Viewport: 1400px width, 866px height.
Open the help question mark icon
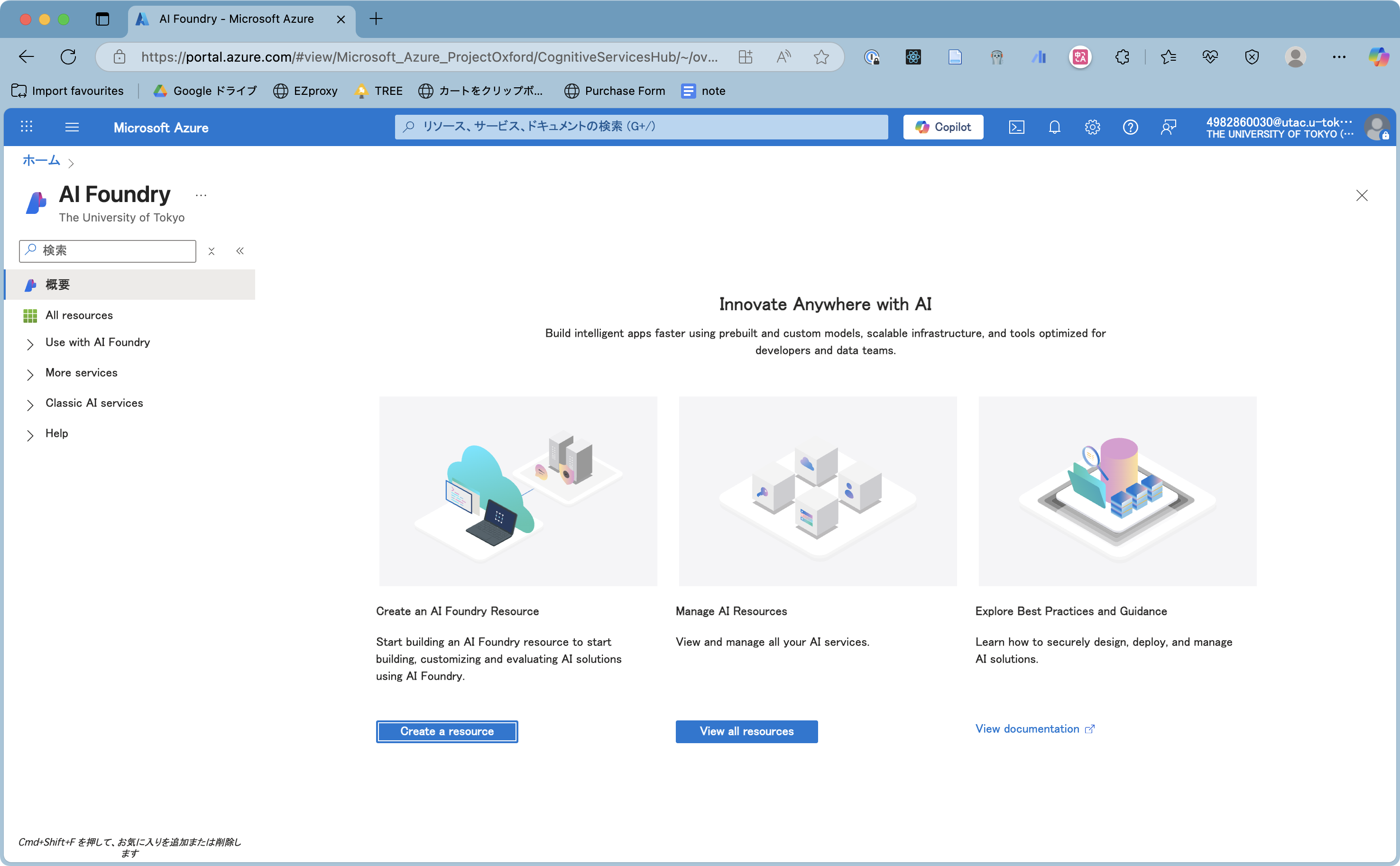click(1130, 127)
